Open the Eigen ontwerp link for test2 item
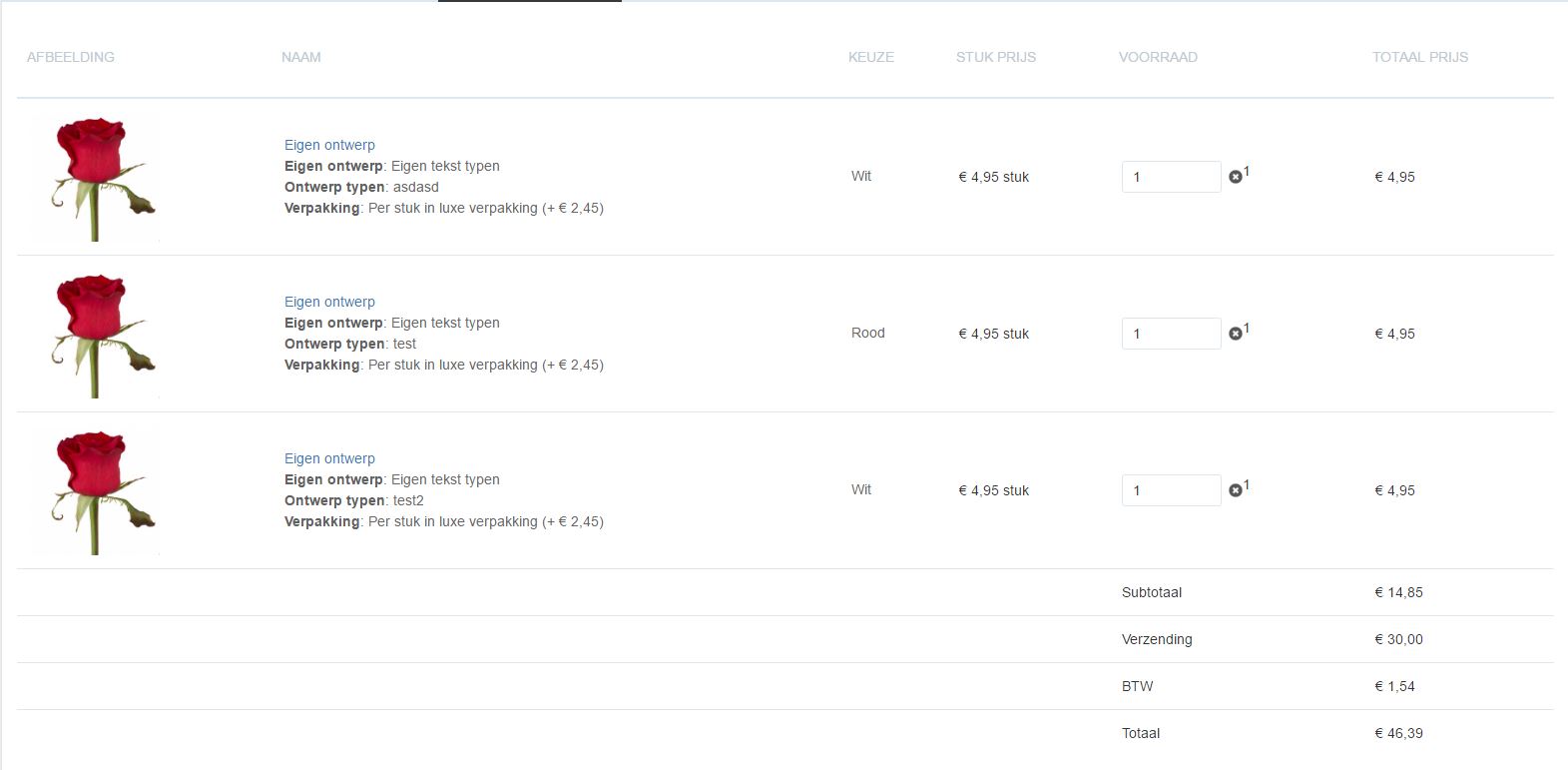 pyautogui.click(x=329, y=458)
